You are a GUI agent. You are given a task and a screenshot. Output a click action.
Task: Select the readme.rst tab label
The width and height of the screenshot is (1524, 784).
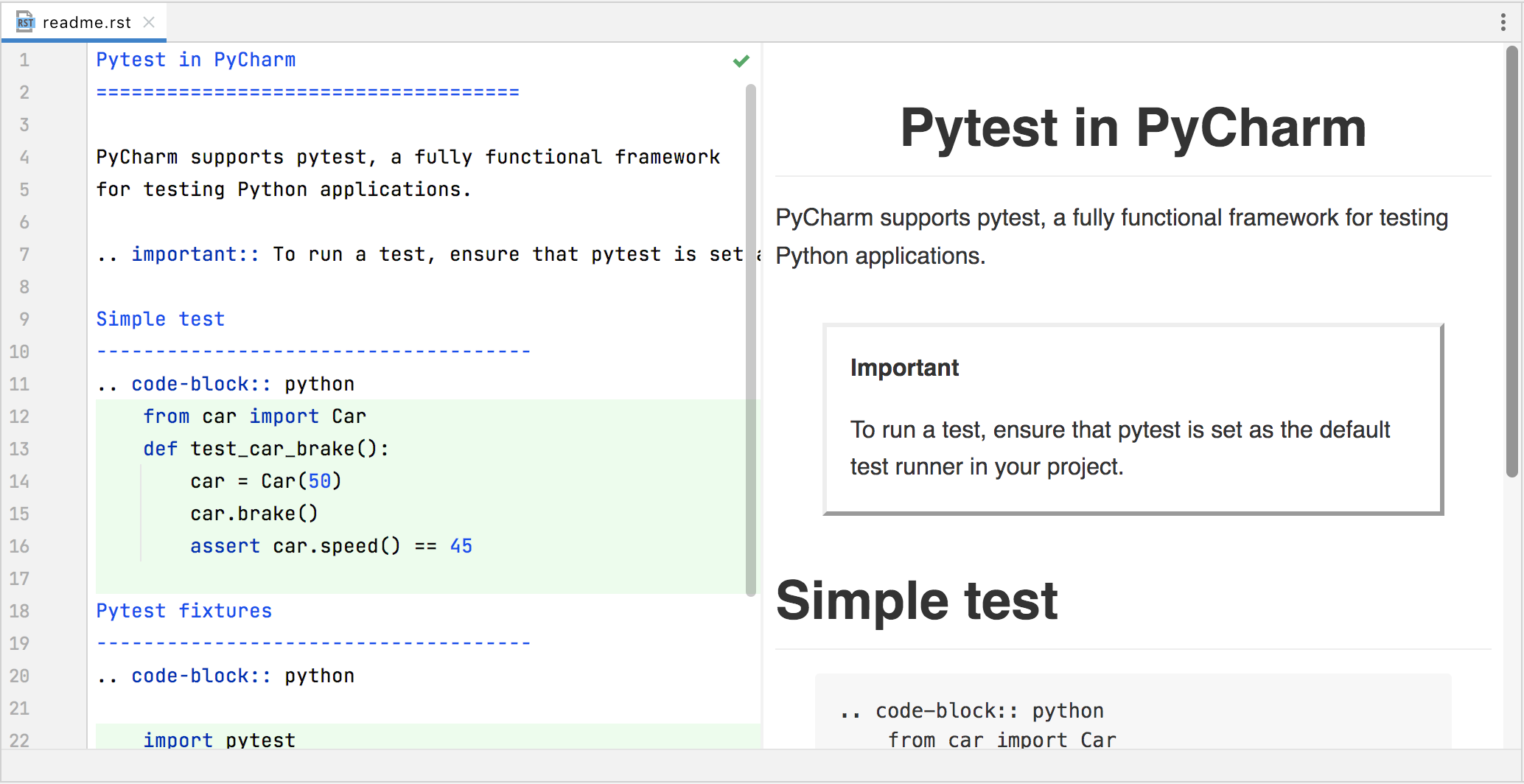[86, 22]
